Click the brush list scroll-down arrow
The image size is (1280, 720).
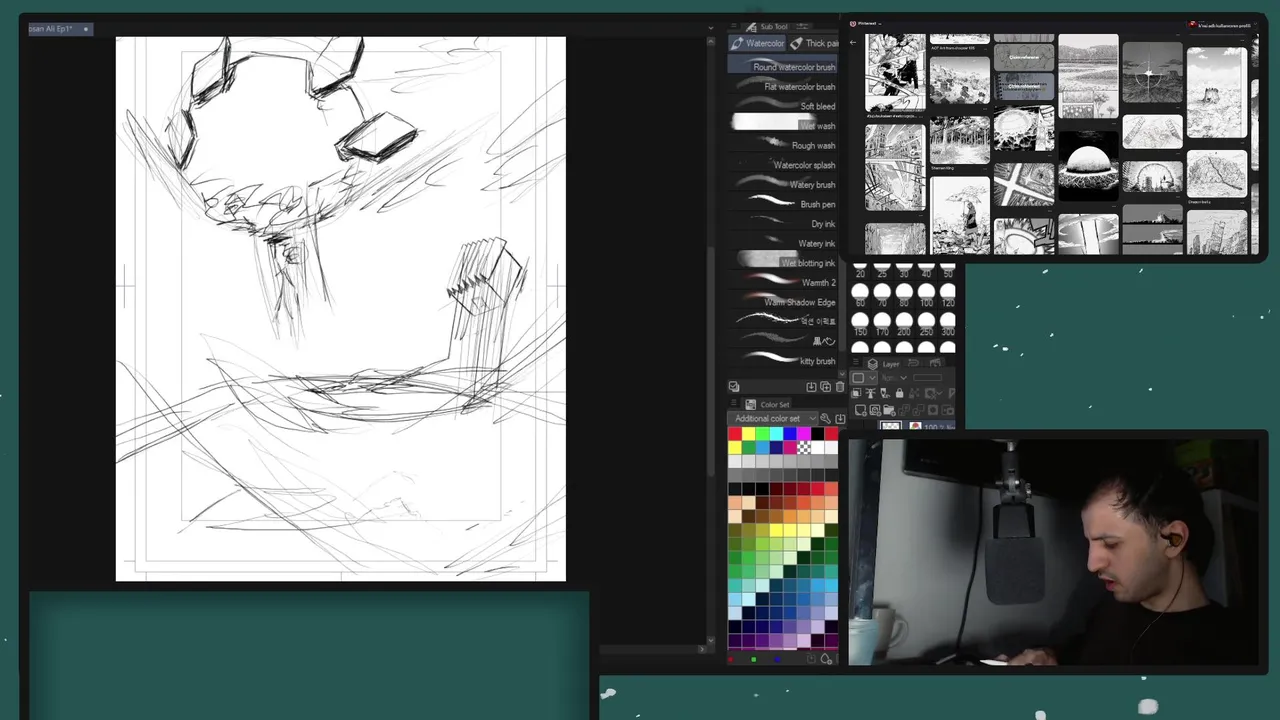(842, 373)
